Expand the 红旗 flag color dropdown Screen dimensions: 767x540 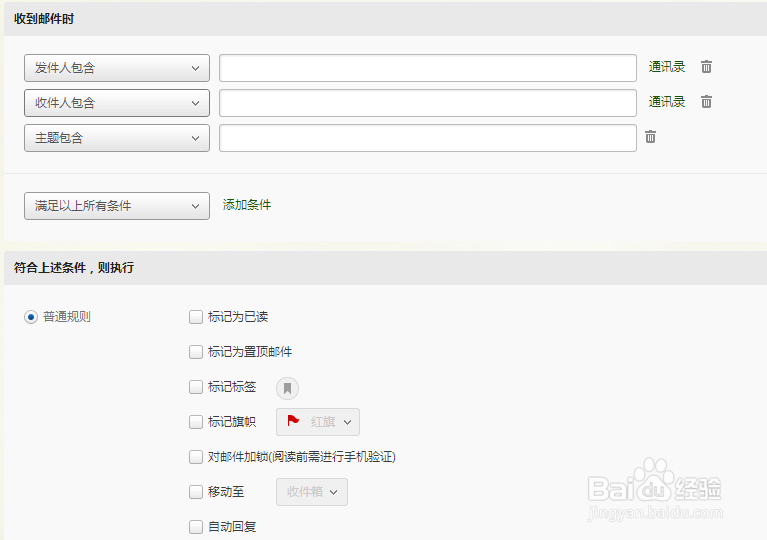point(318,422)
